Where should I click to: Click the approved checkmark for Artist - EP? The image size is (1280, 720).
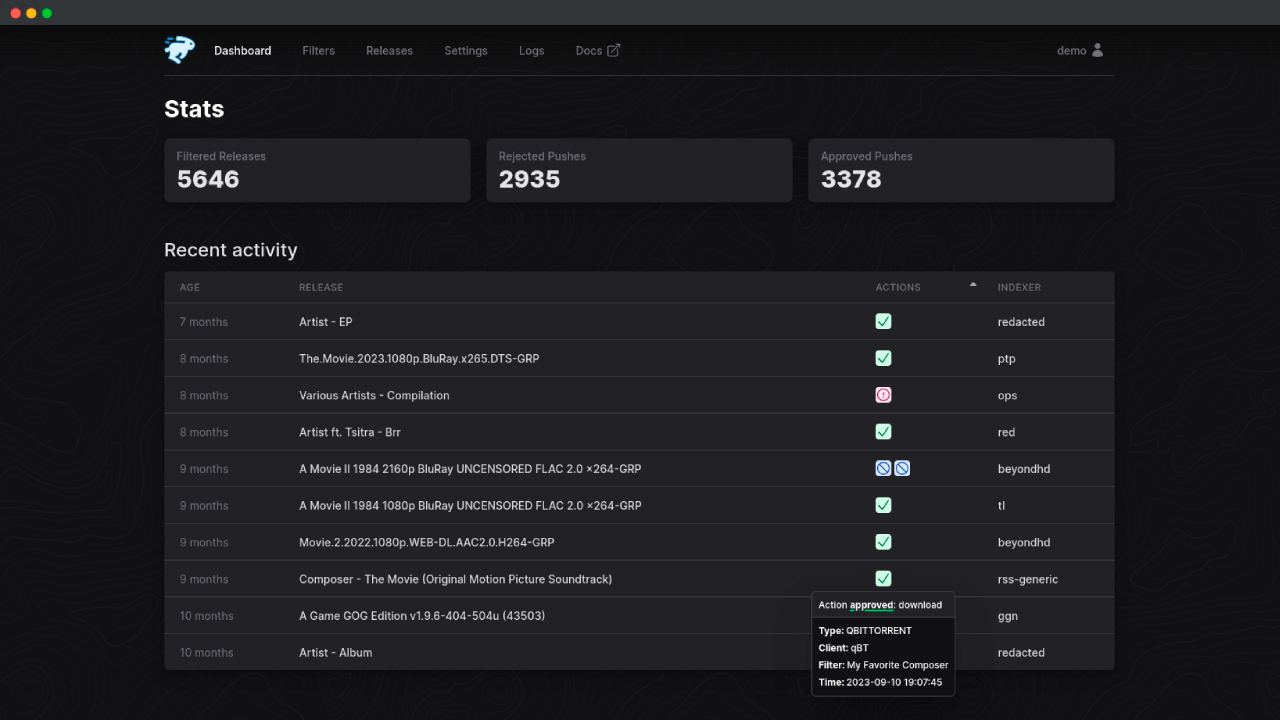(x=883, y=322)
